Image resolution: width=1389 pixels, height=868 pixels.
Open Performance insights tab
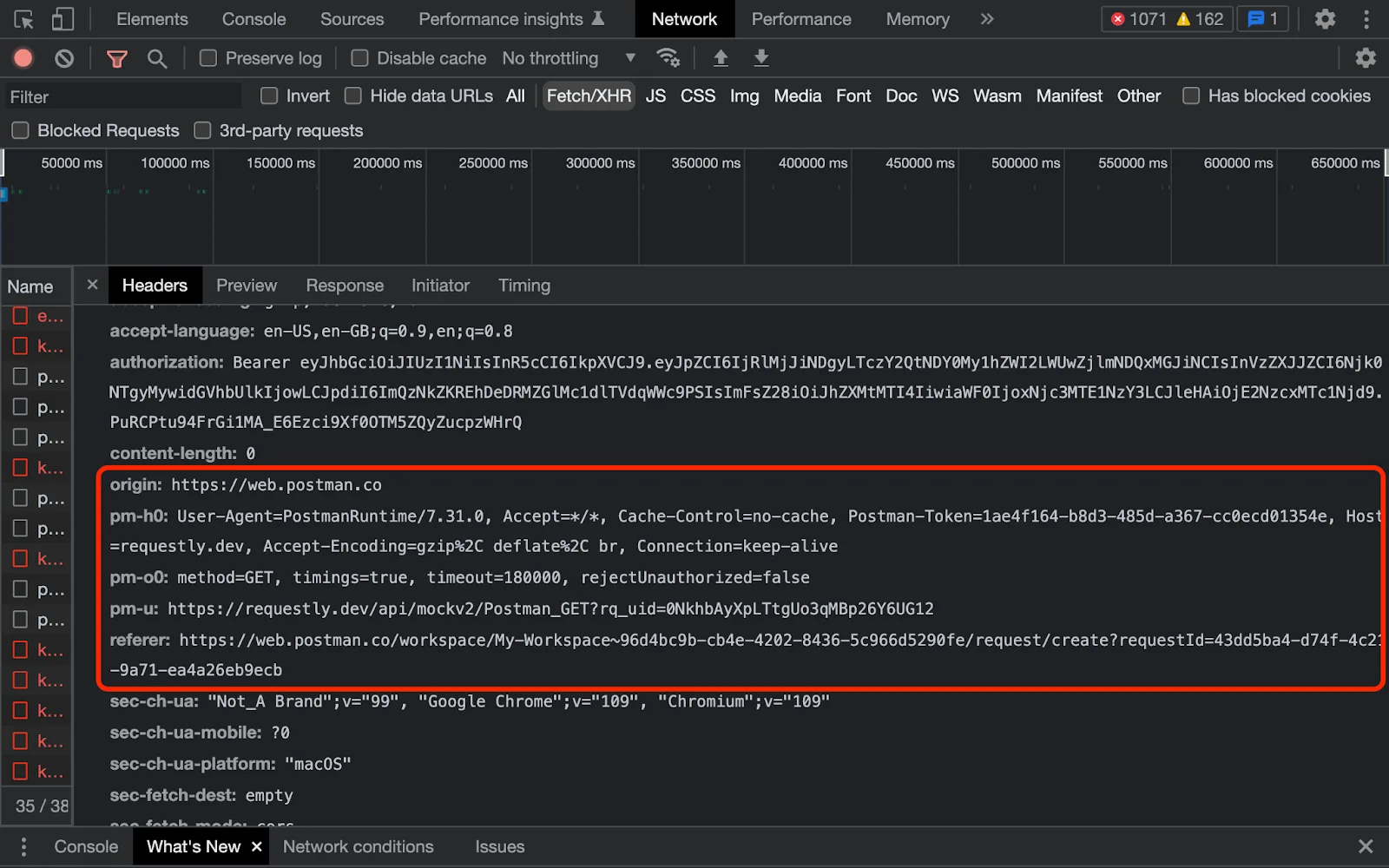(x=510, y=19)
